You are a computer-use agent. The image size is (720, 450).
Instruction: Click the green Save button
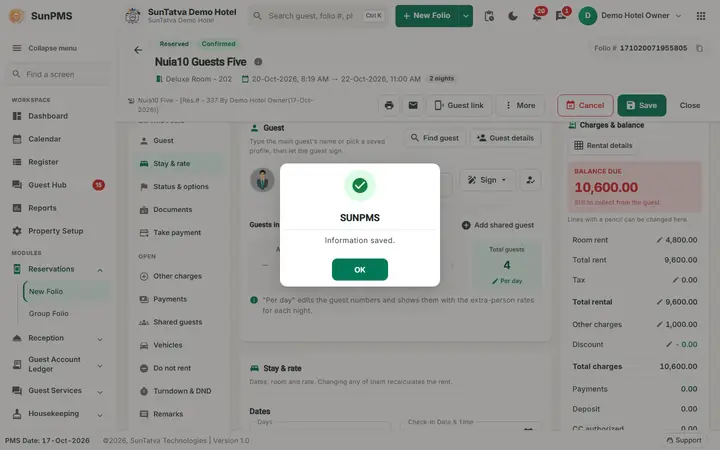point(641,105)
